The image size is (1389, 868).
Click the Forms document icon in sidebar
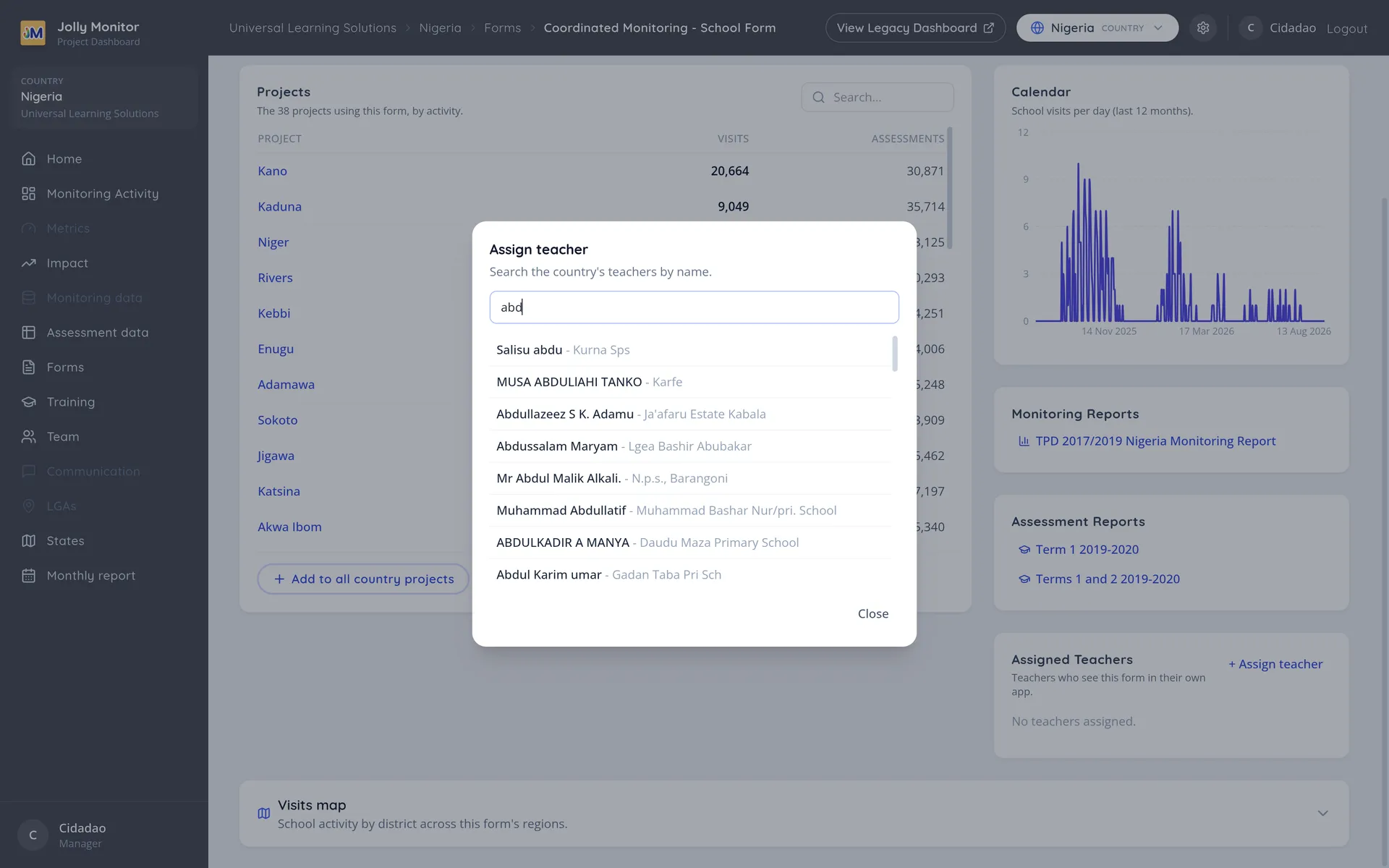tap(29, 367)
